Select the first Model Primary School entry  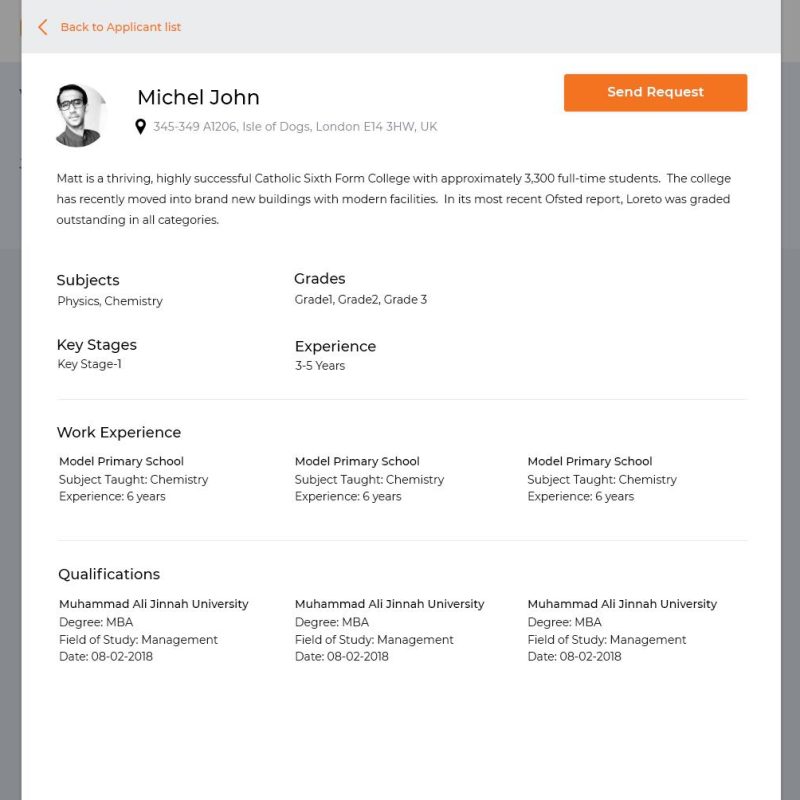(121, 462)
